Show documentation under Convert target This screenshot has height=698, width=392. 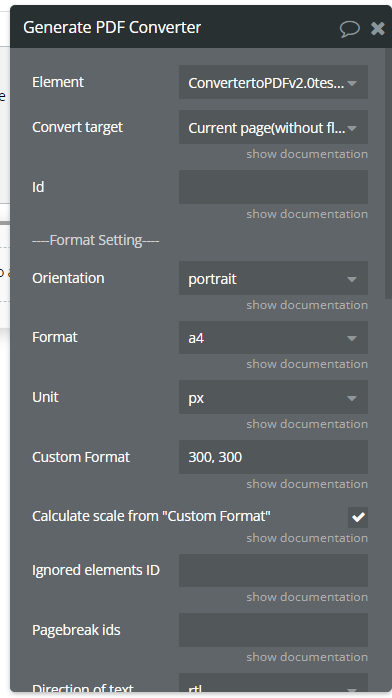point(307,154)
